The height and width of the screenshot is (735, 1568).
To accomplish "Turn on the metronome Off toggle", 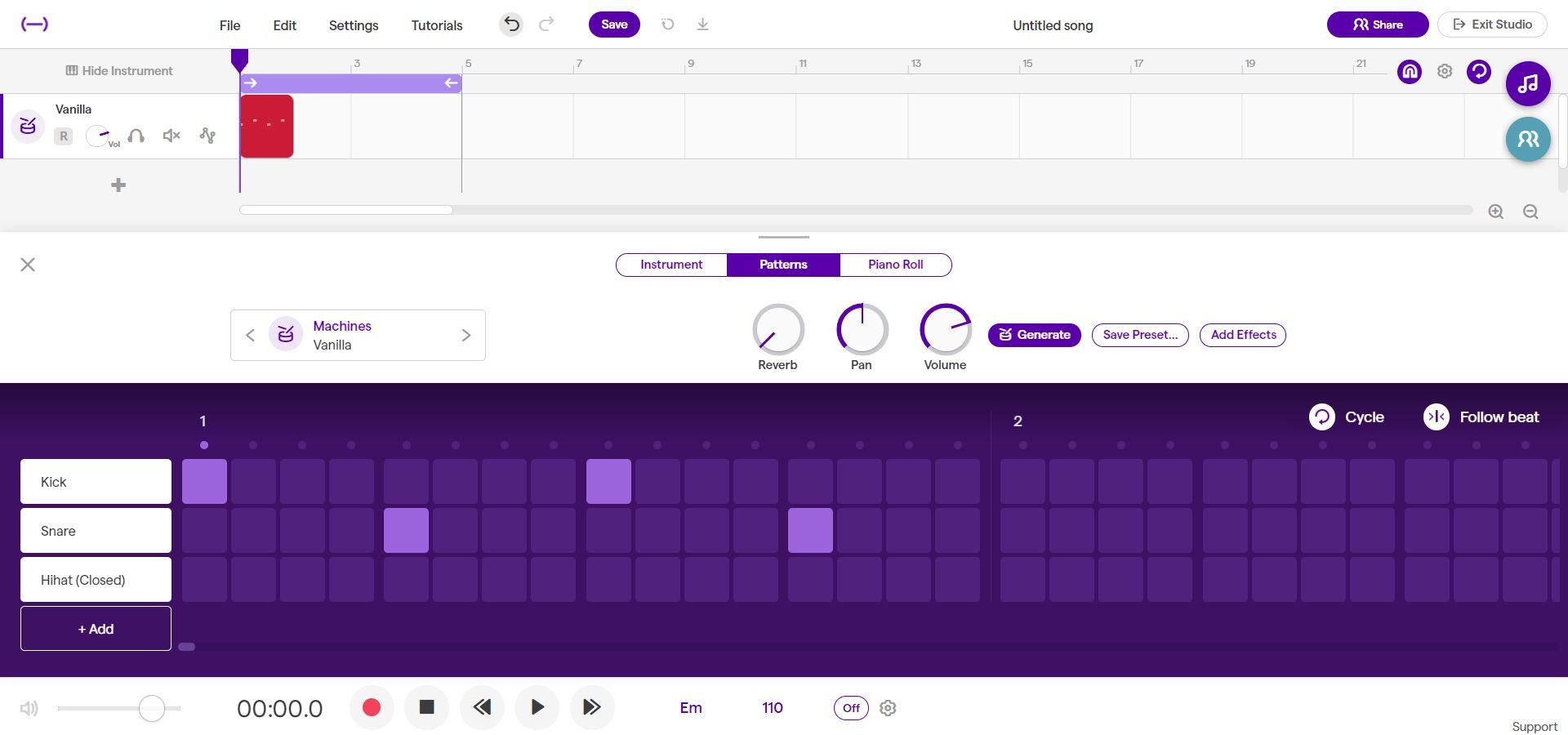I will click(x=851, y=708).
